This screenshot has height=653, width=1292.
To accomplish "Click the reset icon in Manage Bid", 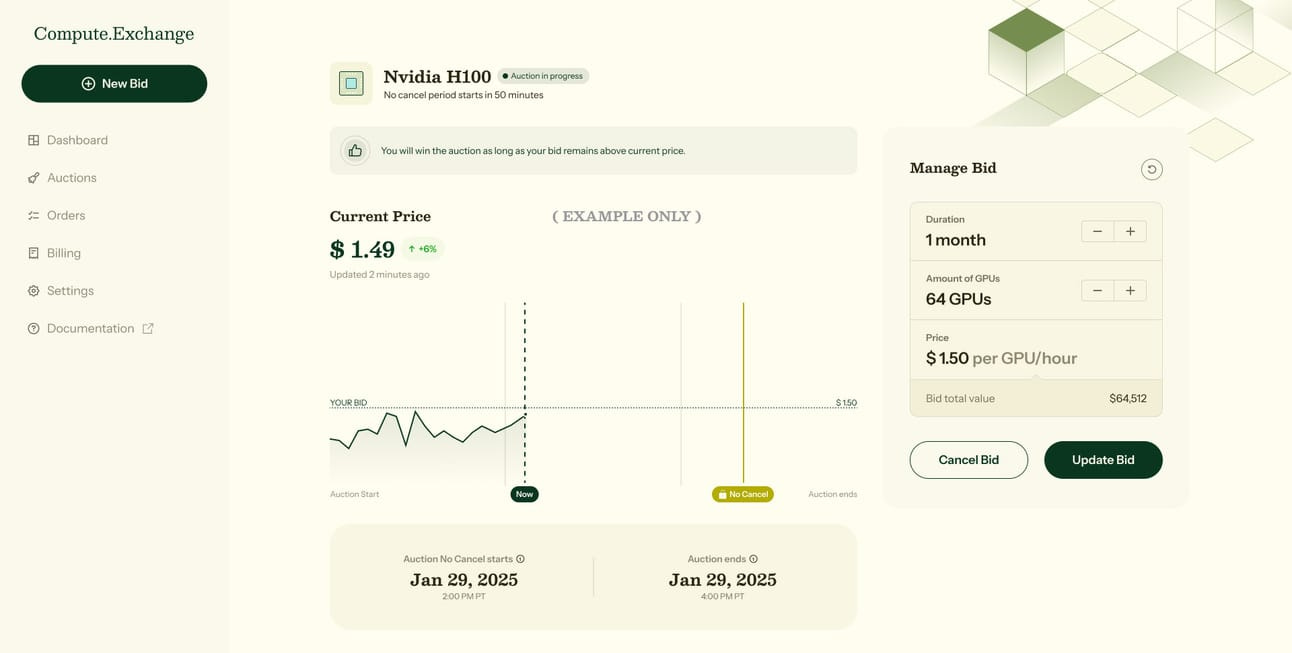I will (x=1152, y=169).
